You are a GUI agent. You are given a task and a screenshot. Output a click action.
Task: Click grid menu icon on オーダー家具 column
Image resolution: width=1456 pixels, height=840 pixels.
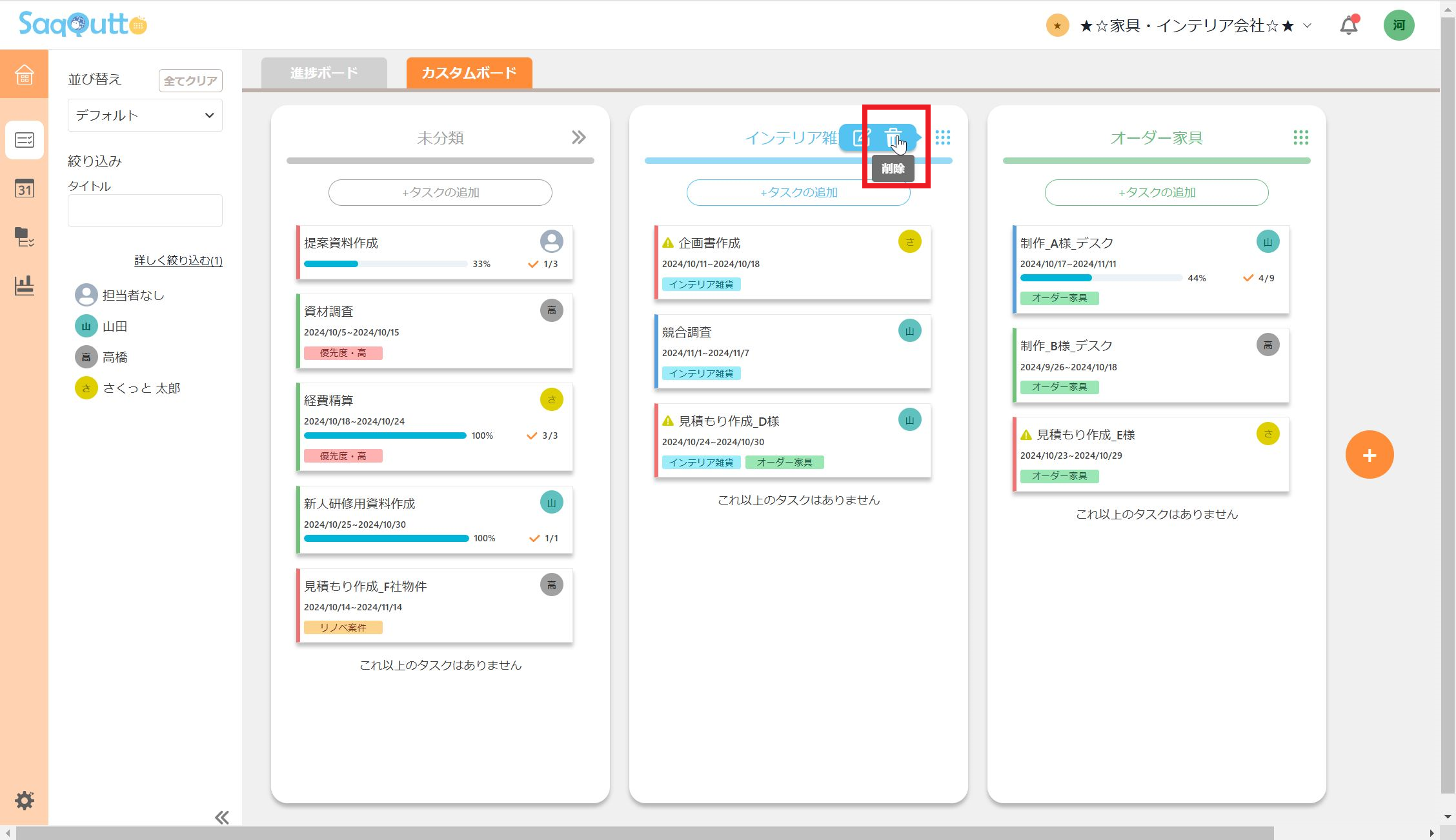tap(1300, 137)
